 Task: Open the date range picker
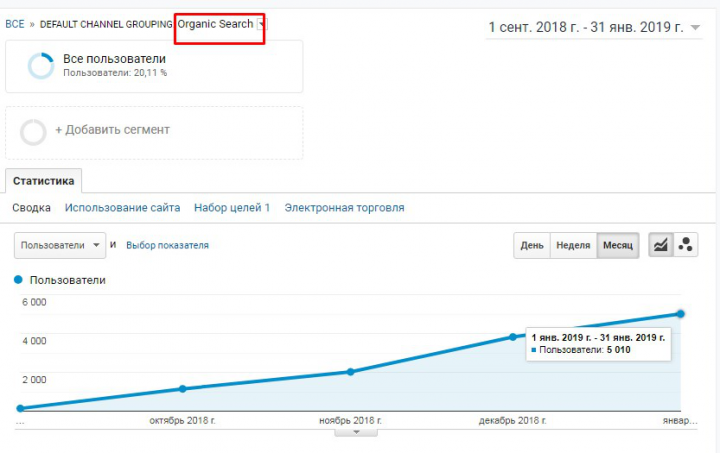point(594,28)
